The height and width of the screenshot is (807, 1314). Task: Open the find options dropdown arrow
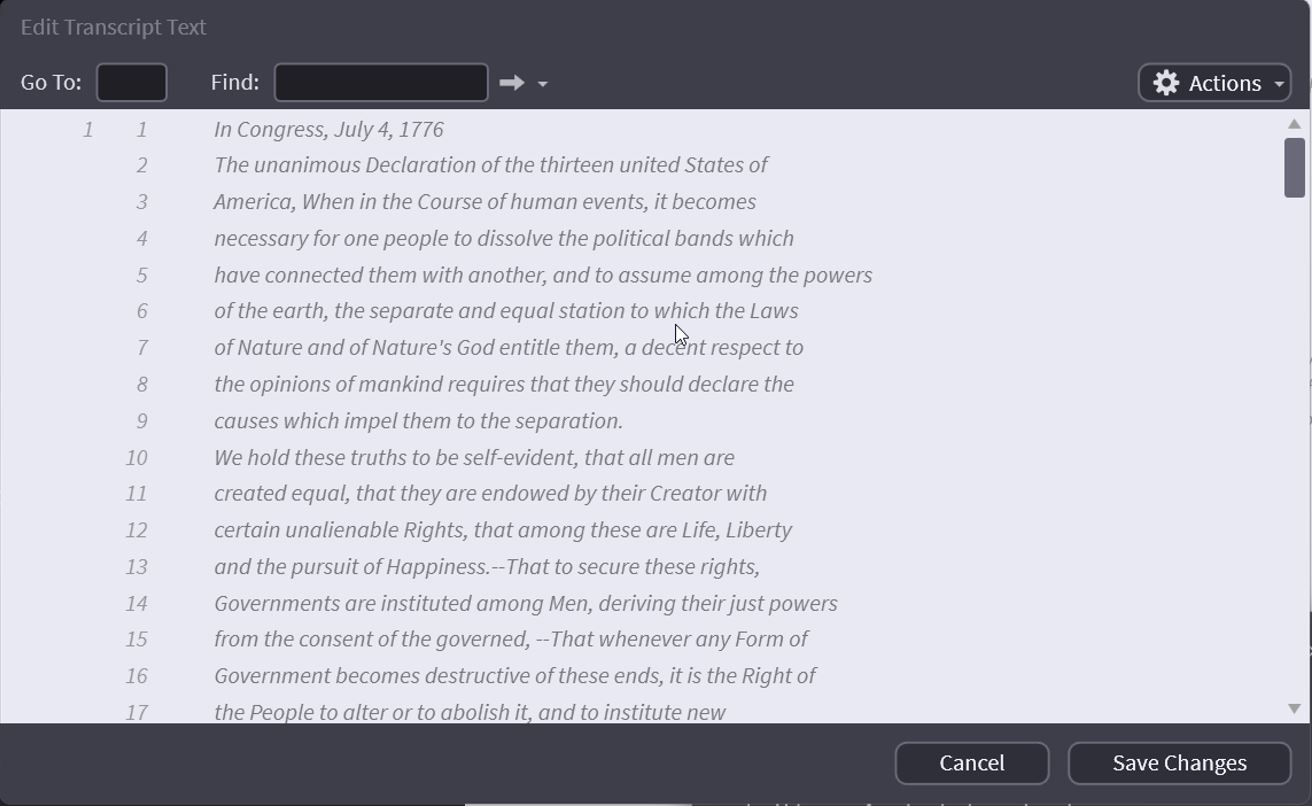click(x=542, y=84)
